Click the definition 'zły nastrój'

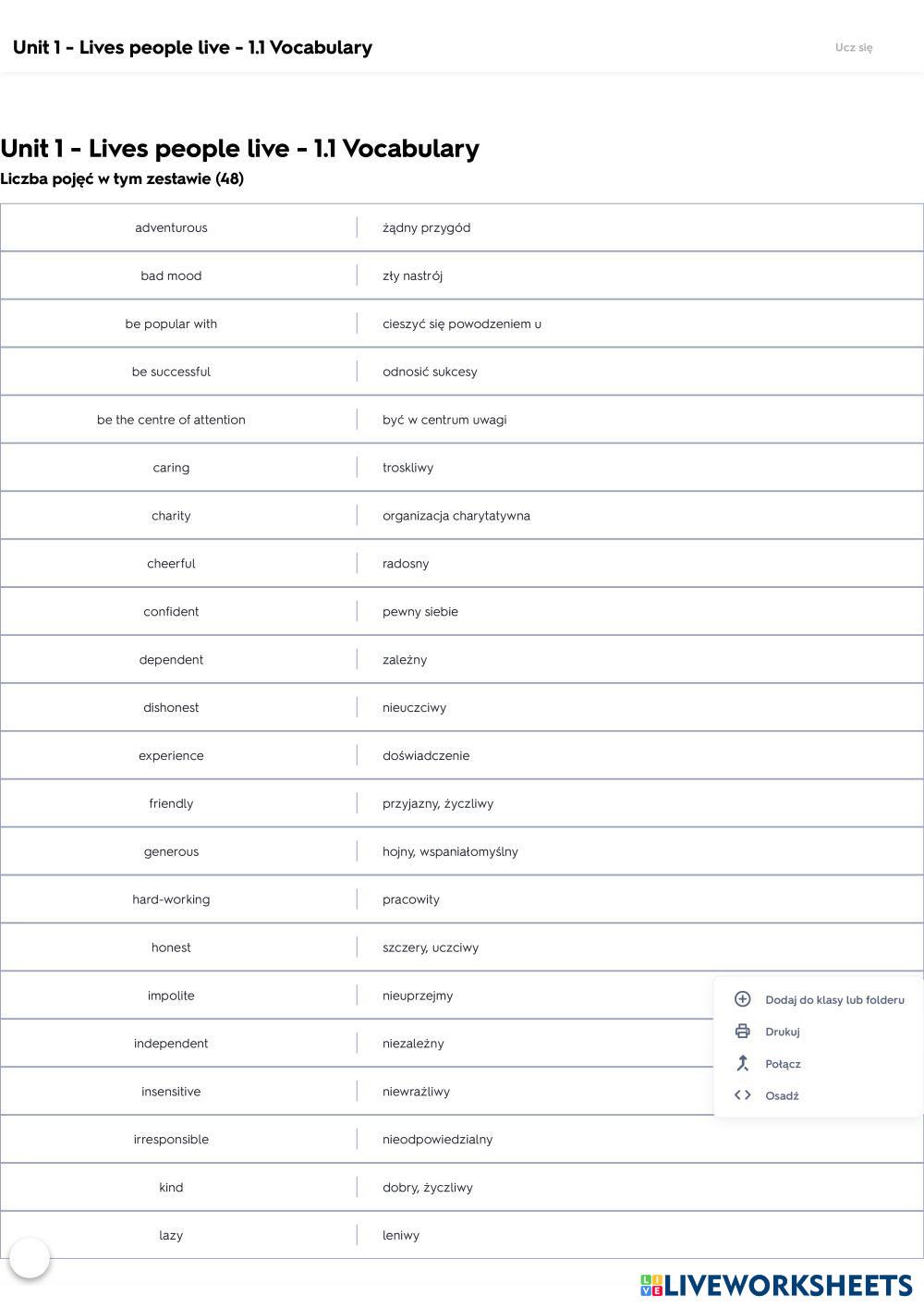pyautogui.click(x=412, y=275)
